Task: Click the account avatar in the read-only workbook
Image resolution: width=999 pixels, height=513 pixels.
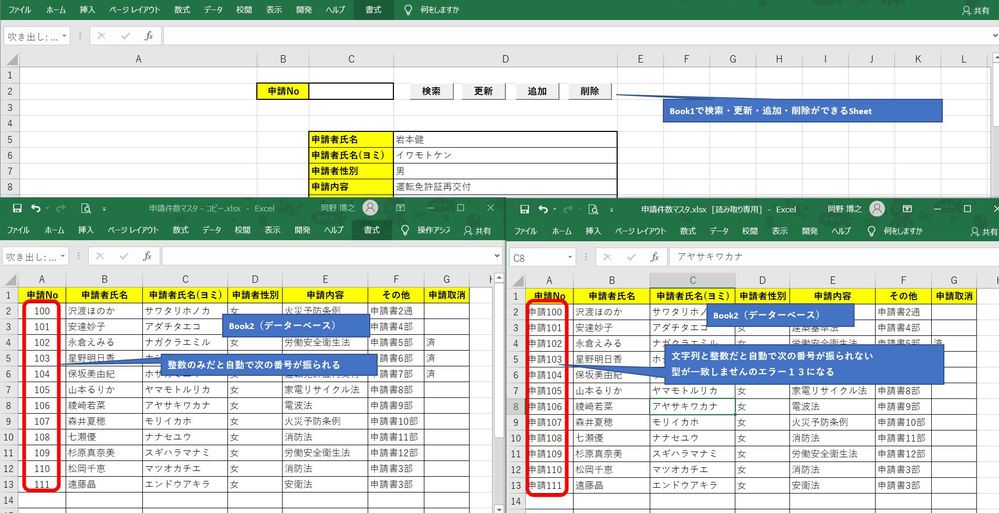Action: tap(877, 208)
